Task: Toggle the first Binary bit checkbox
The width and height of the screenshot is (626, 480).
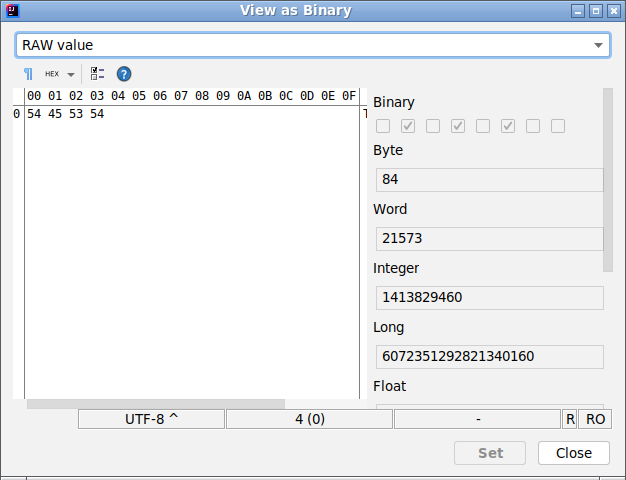Action: coord(383,126)
